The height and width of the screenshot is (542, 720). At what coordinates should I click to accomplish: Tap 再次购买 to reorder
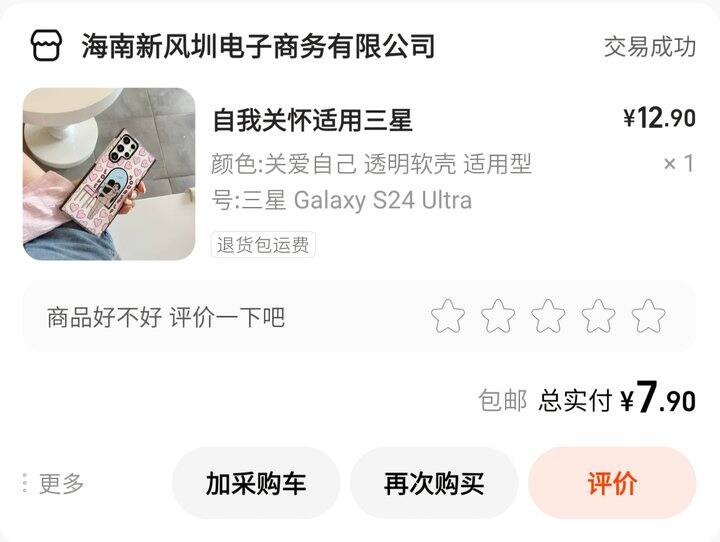click(434, 483)
